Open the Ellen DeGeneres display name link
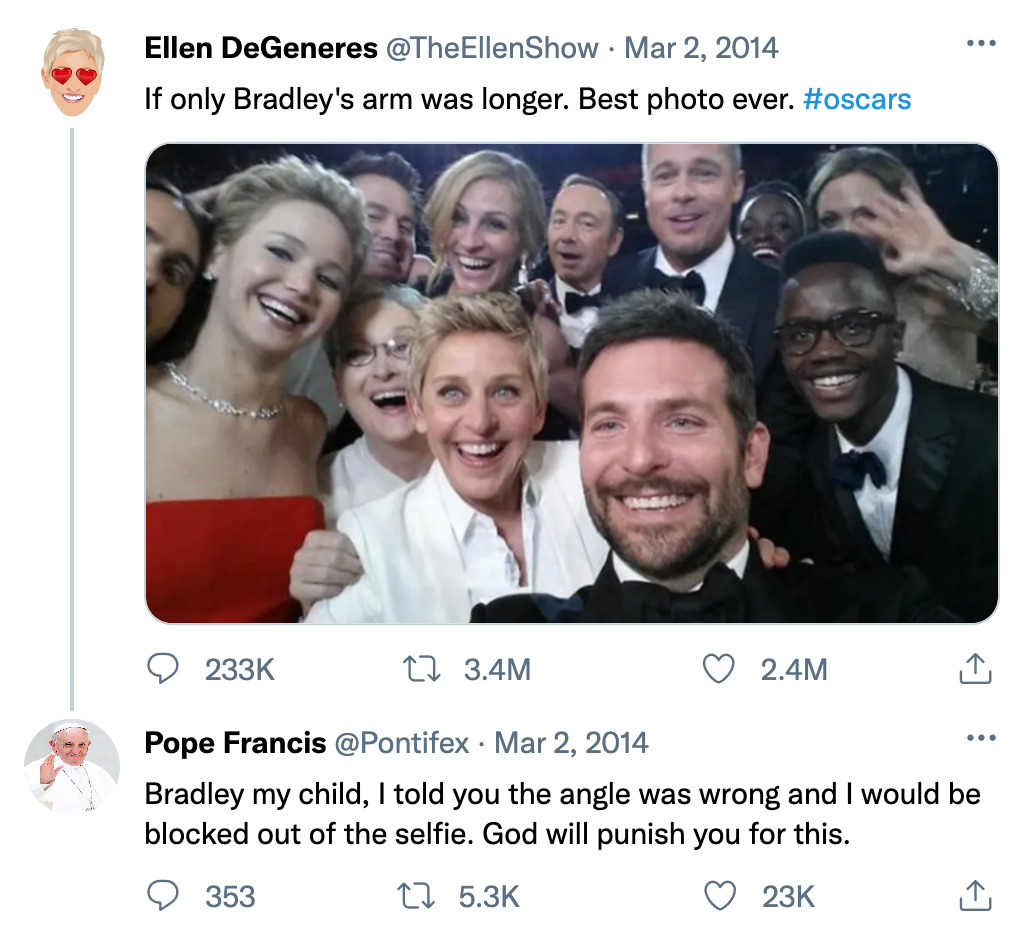The width and height of the screenshot is (1024, 938). (261, 48)
